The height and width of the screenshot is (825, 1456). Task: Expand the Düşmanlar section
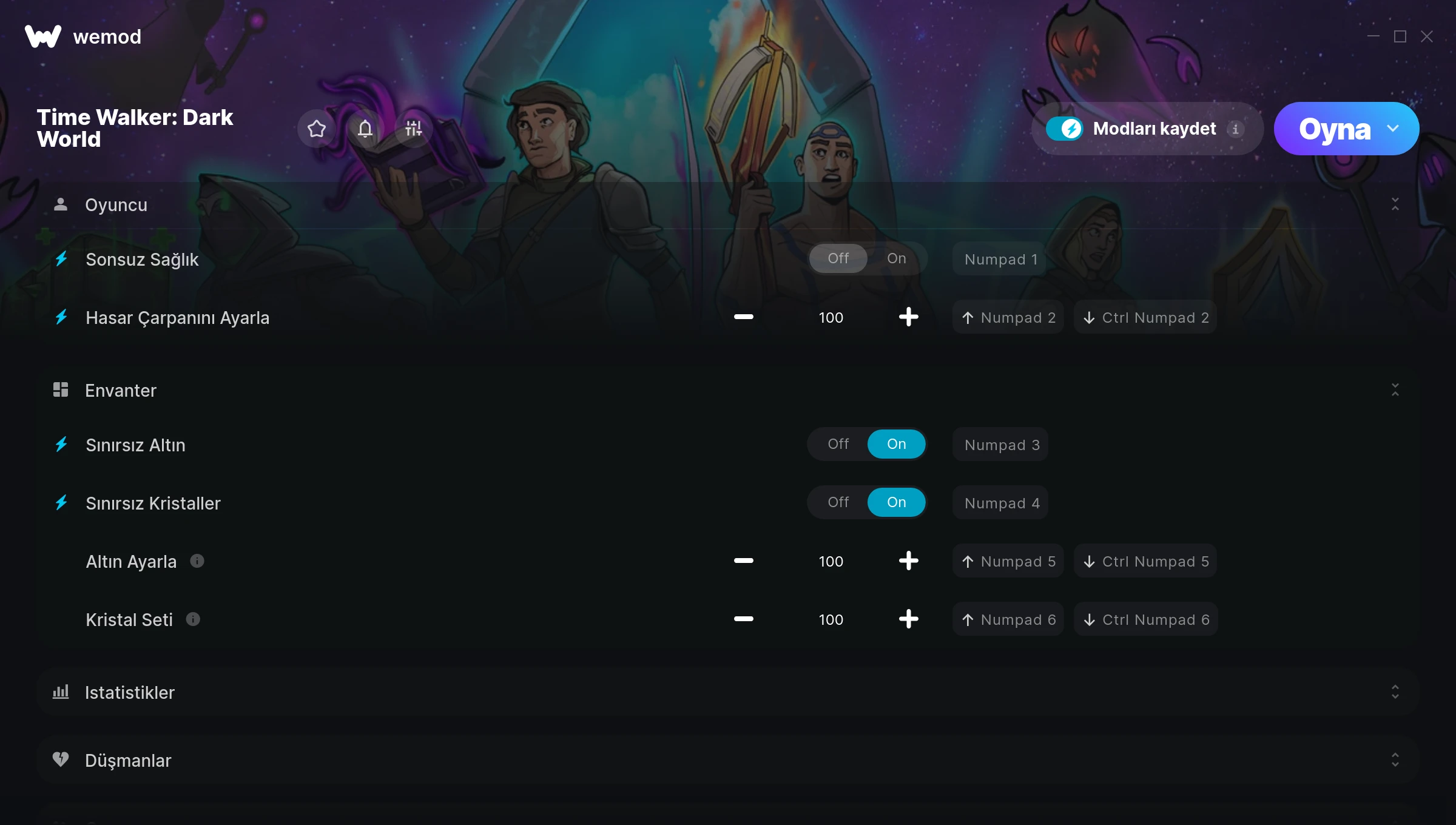pos(1395,760)
